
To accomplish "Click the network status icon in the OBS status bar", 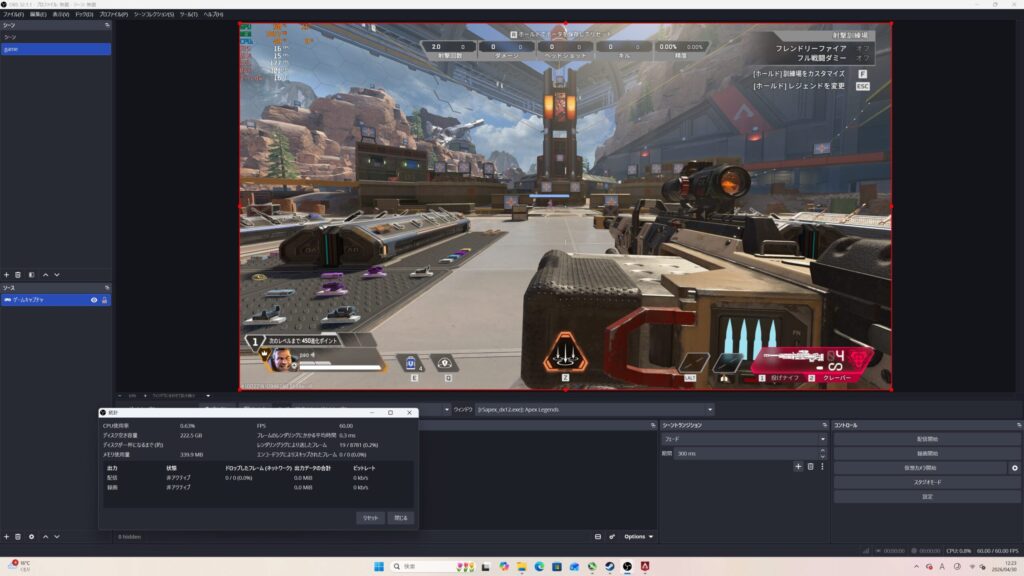I will click(866, 551).
